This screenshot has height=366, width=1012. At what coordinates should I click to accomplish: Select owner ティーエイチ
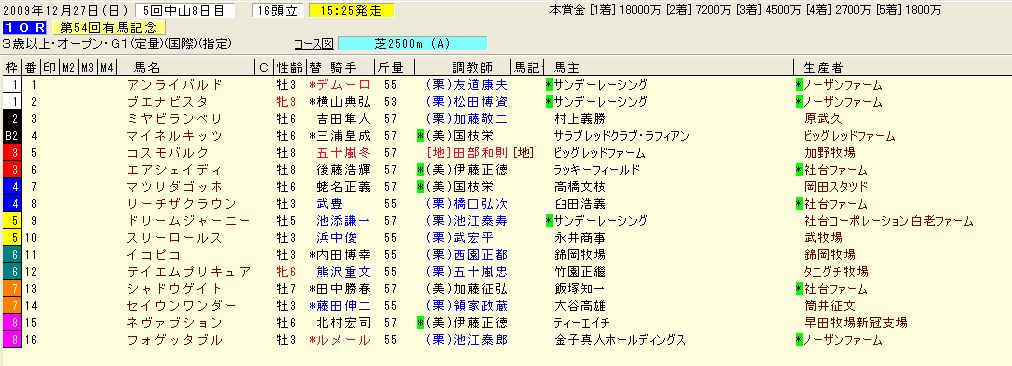pos(582,323)
